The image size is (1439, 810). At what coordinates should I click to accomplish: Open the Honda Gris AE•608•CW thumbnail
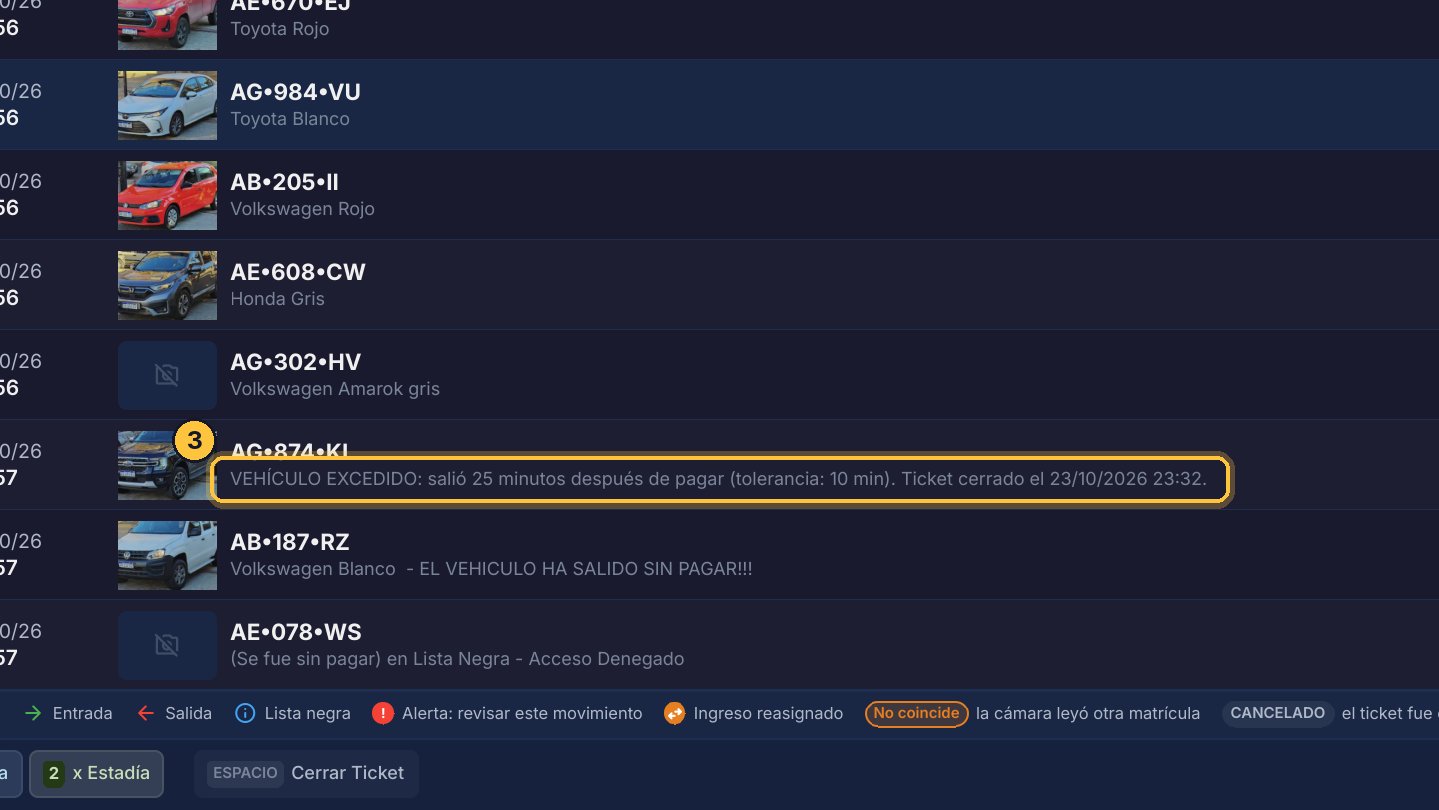[x=167, y=285]
